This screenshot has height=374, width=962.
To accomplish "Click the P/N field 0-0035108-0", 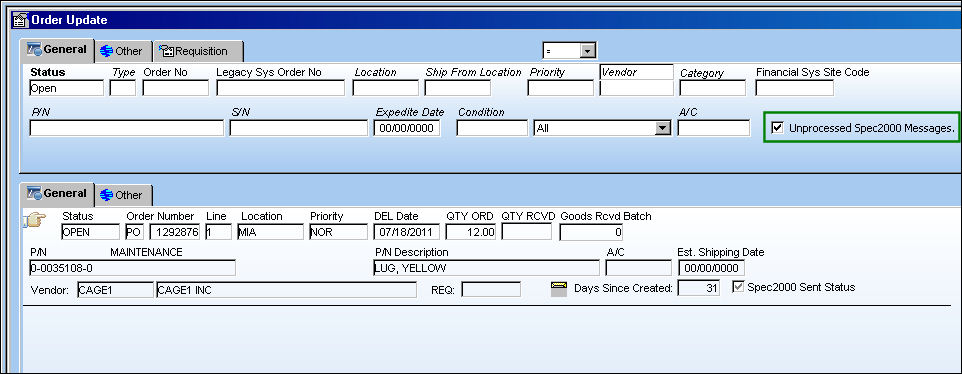I will (133, 268).
